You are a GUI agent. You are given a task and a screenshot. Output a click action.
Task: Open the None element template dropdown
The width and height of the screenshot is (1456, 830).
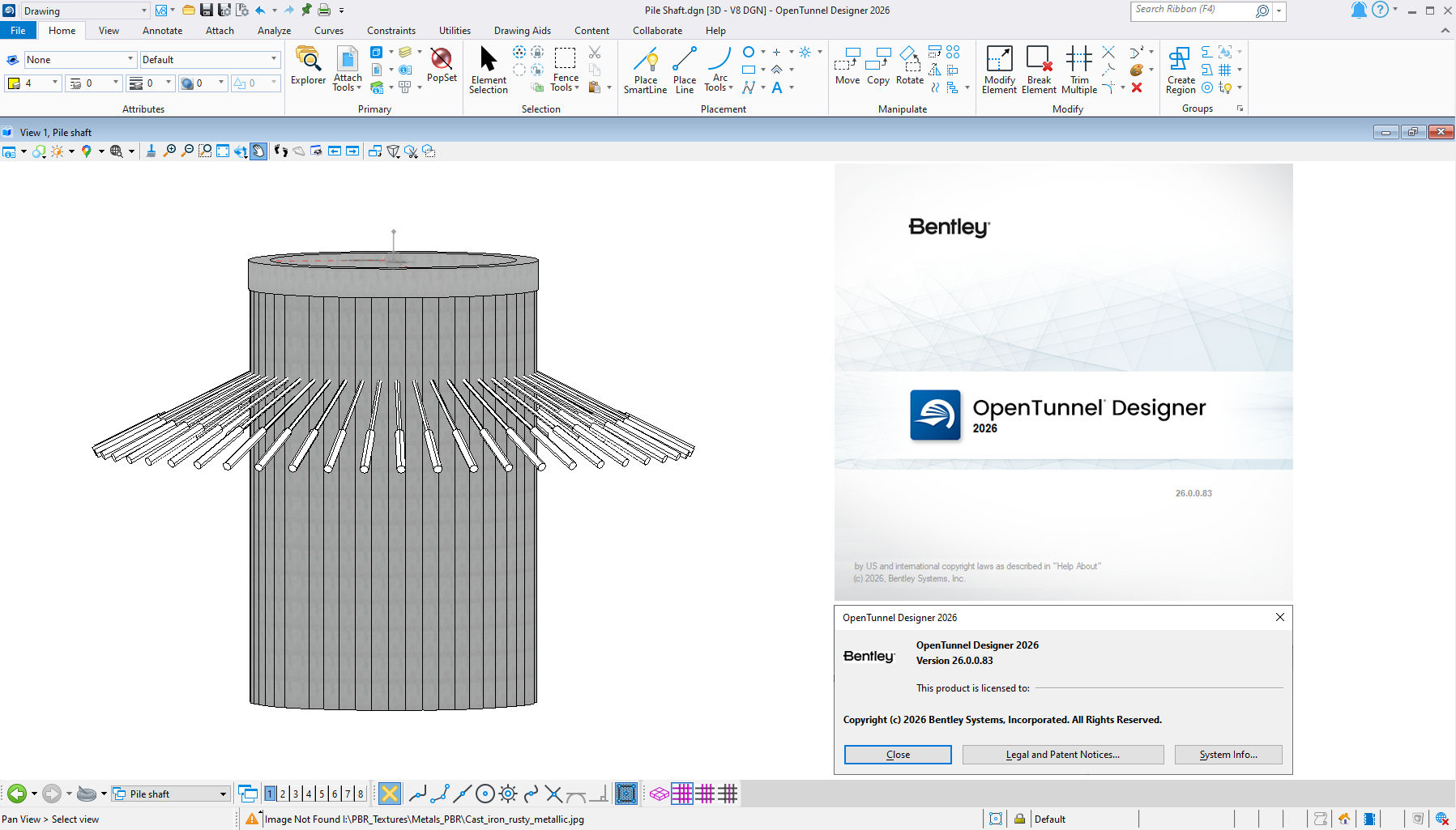[x=79, y=59]
